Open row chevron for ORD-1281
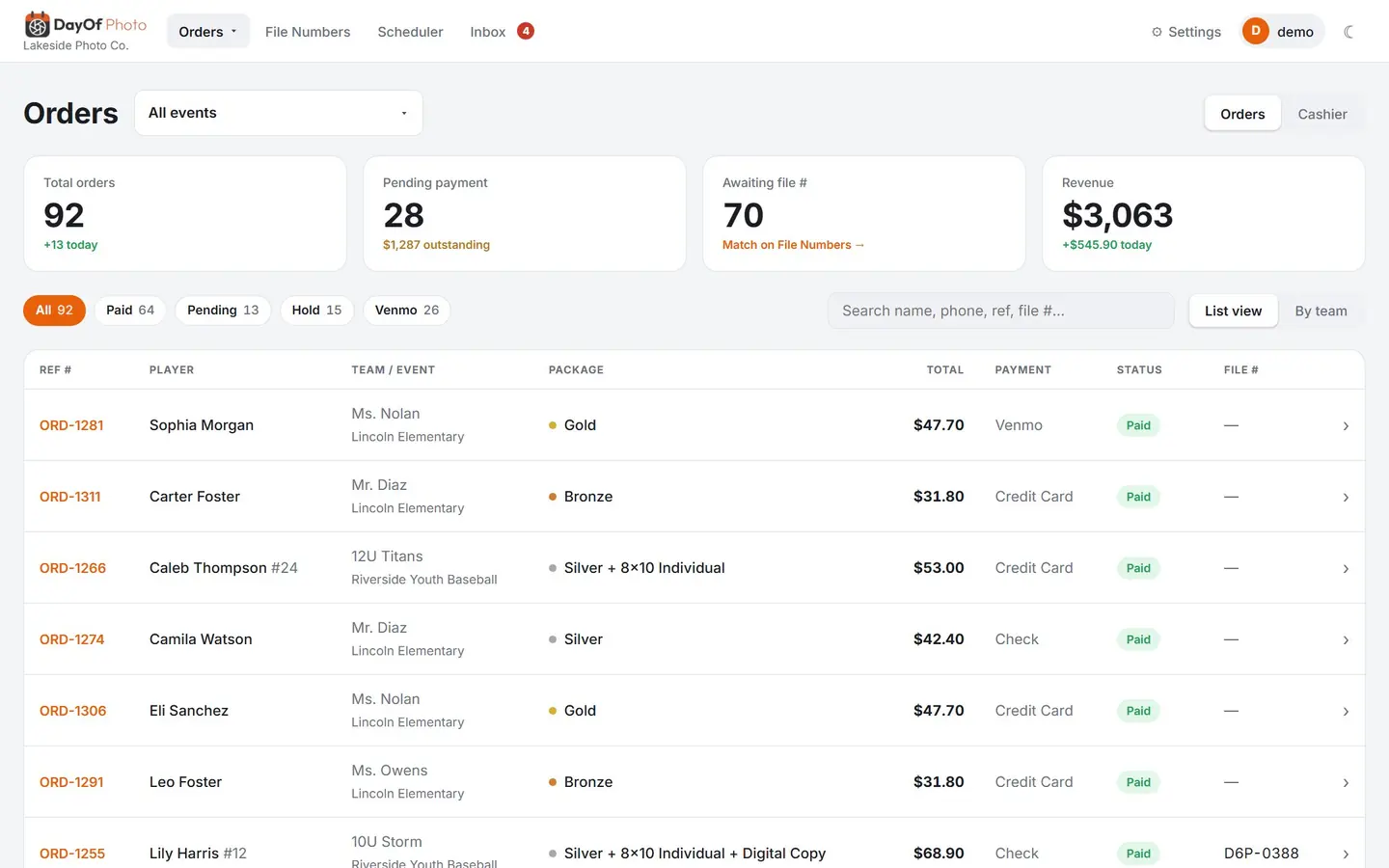1389x868 pixels. pyautogui.click(x=1346, y=425)
